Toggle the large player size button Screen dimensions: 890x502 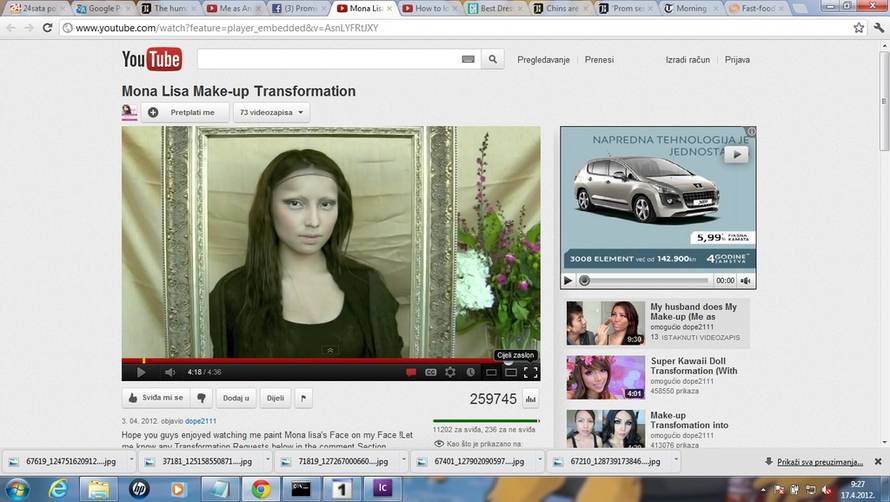pos(510,372)
